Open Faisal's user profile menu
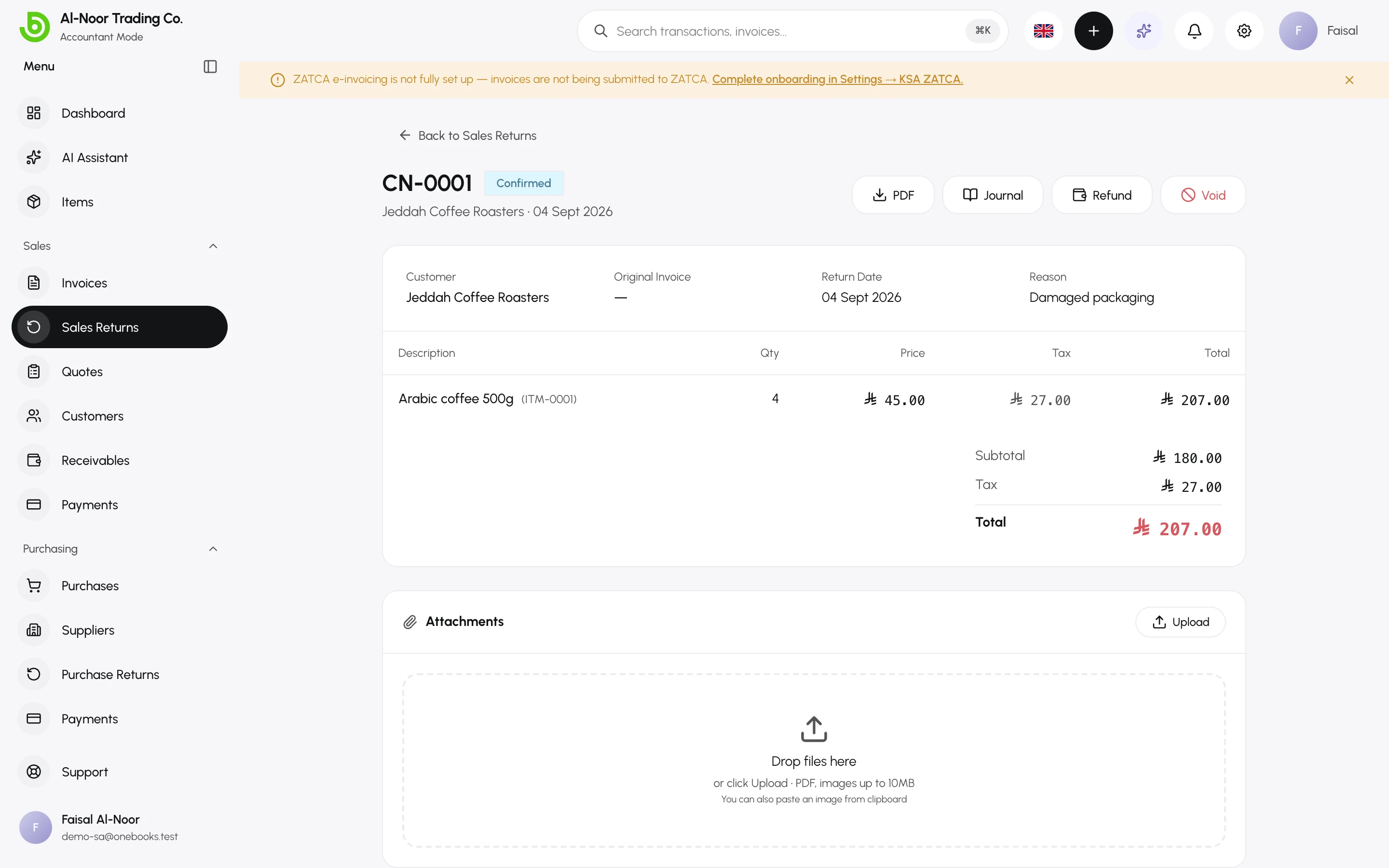1389x868 pixels. pyautogui.click(x=1319, y=31)
